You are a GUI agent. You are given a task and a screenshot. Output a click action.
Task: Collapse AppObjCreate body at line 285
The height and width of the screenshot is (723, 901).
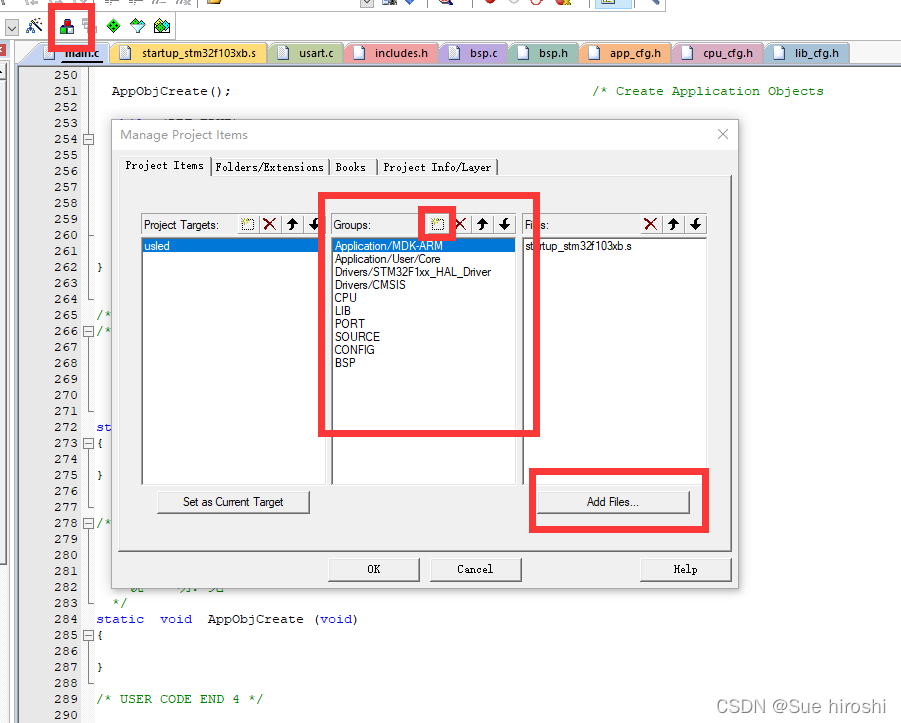pos(88,635)
